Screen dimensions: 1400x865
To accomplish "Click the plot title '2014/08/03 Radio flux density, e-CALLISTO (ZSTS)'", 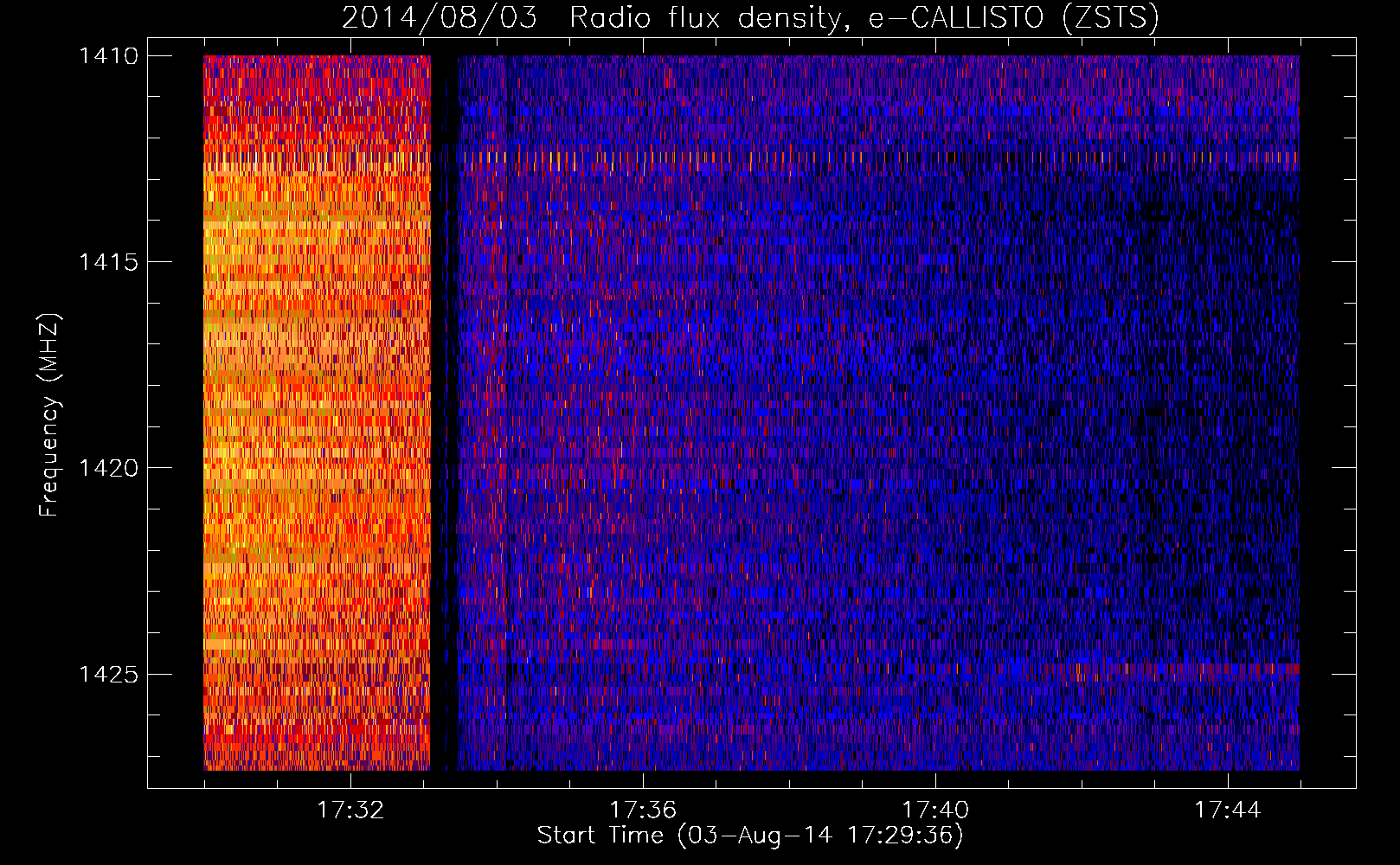I will (750, 18).
